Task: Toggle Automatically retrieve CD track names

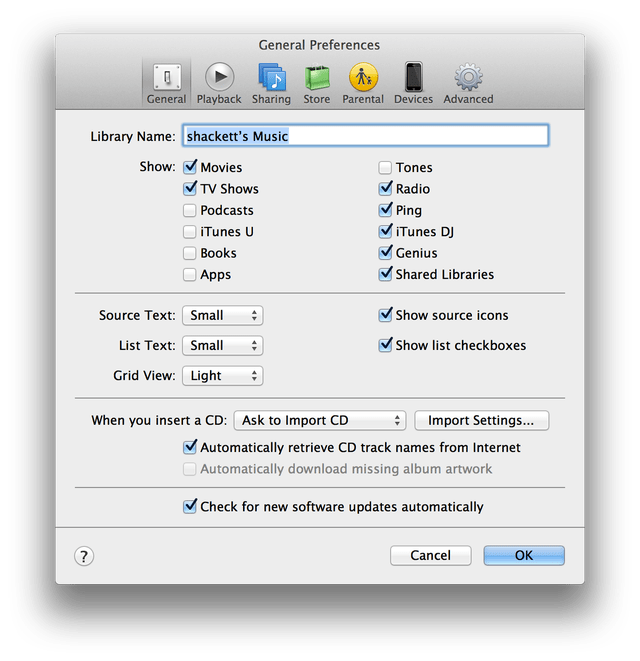Action: point(190,447)
